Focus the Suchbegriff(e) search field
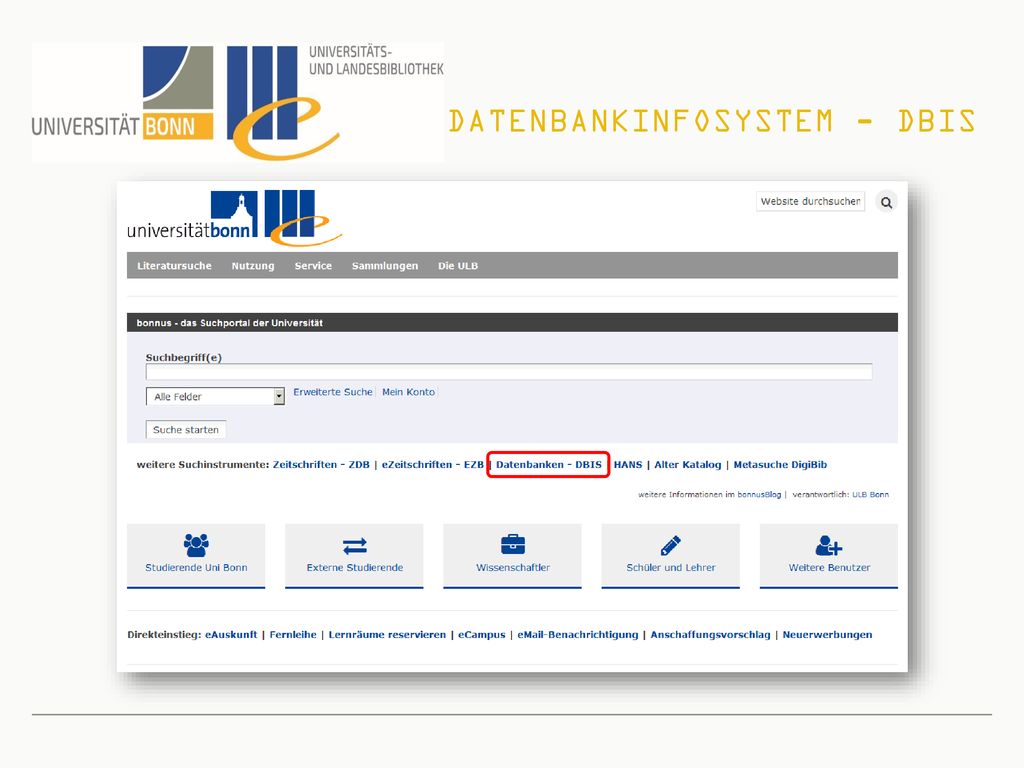Viewport: 1024px width, 768px height. (x=509, y=372)
